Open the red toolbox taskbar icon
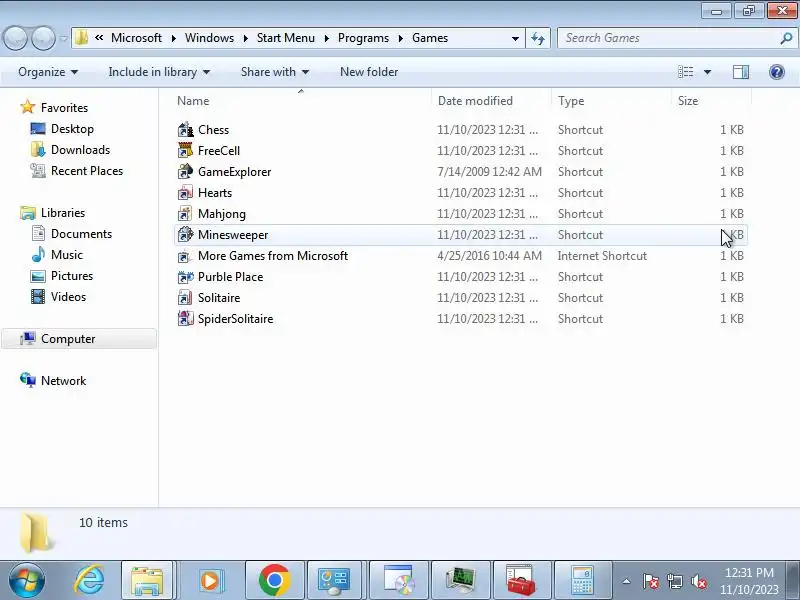This screenshot has width=800, height=600. 520,581
